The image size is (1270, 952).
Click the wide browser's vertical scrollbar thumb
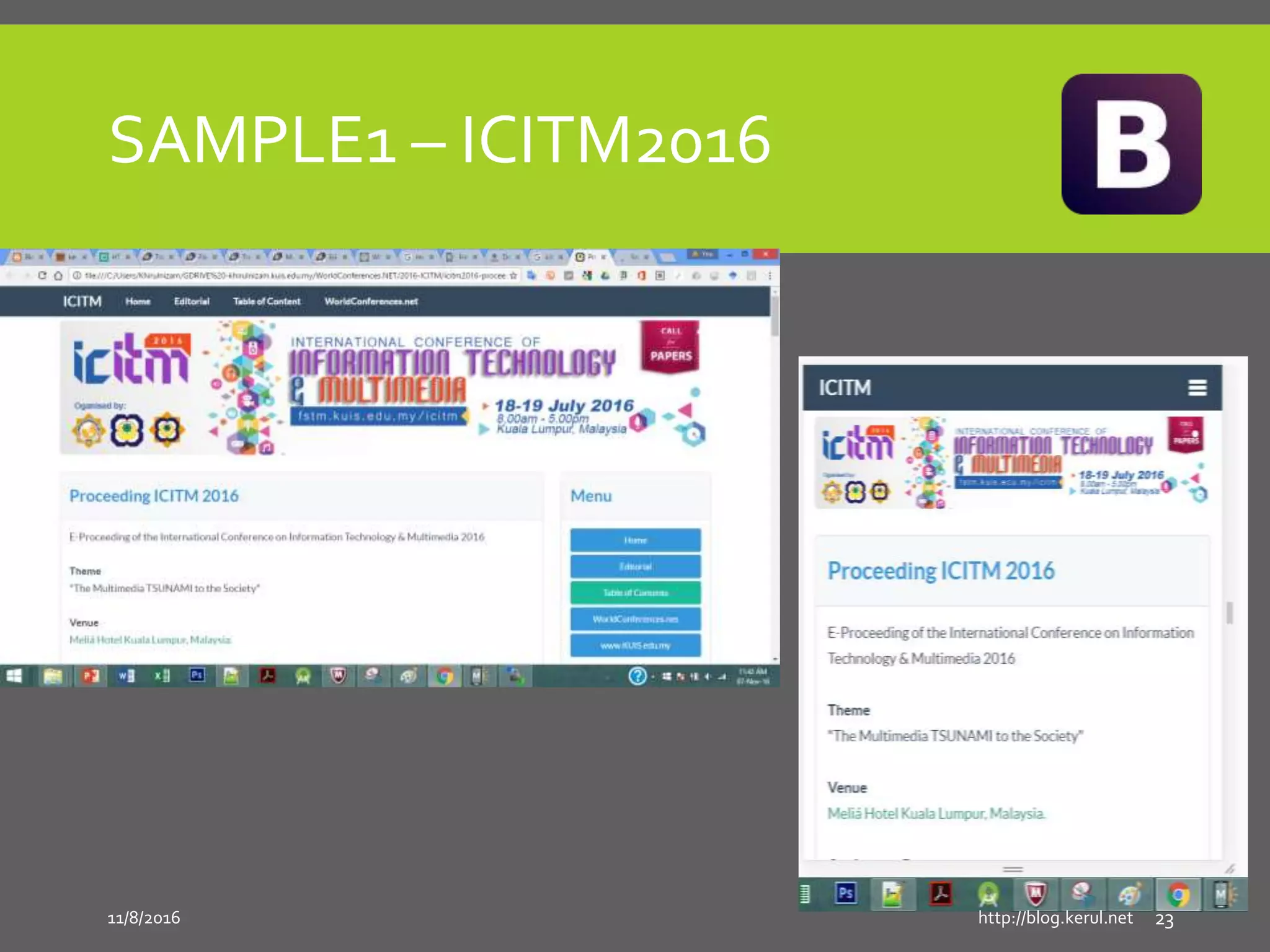[775, 316]
